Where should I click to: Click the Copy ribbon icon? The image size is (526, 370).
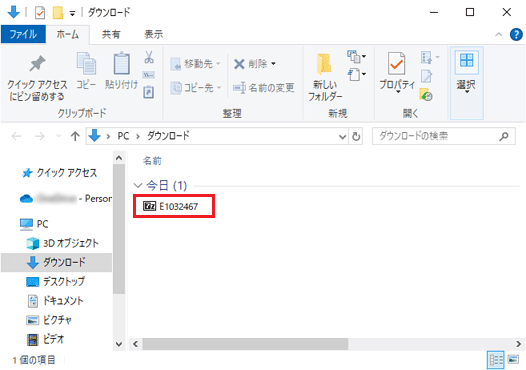click(x=86, y=71)
